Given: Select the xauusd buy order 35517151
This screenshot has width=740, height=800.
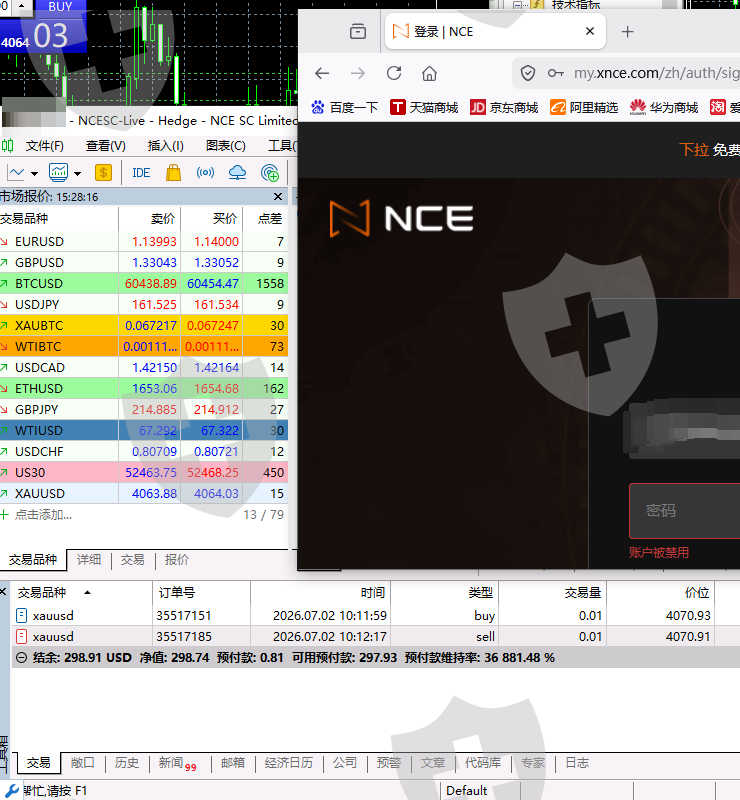Looking at the screenshot, I should (375, 616).
